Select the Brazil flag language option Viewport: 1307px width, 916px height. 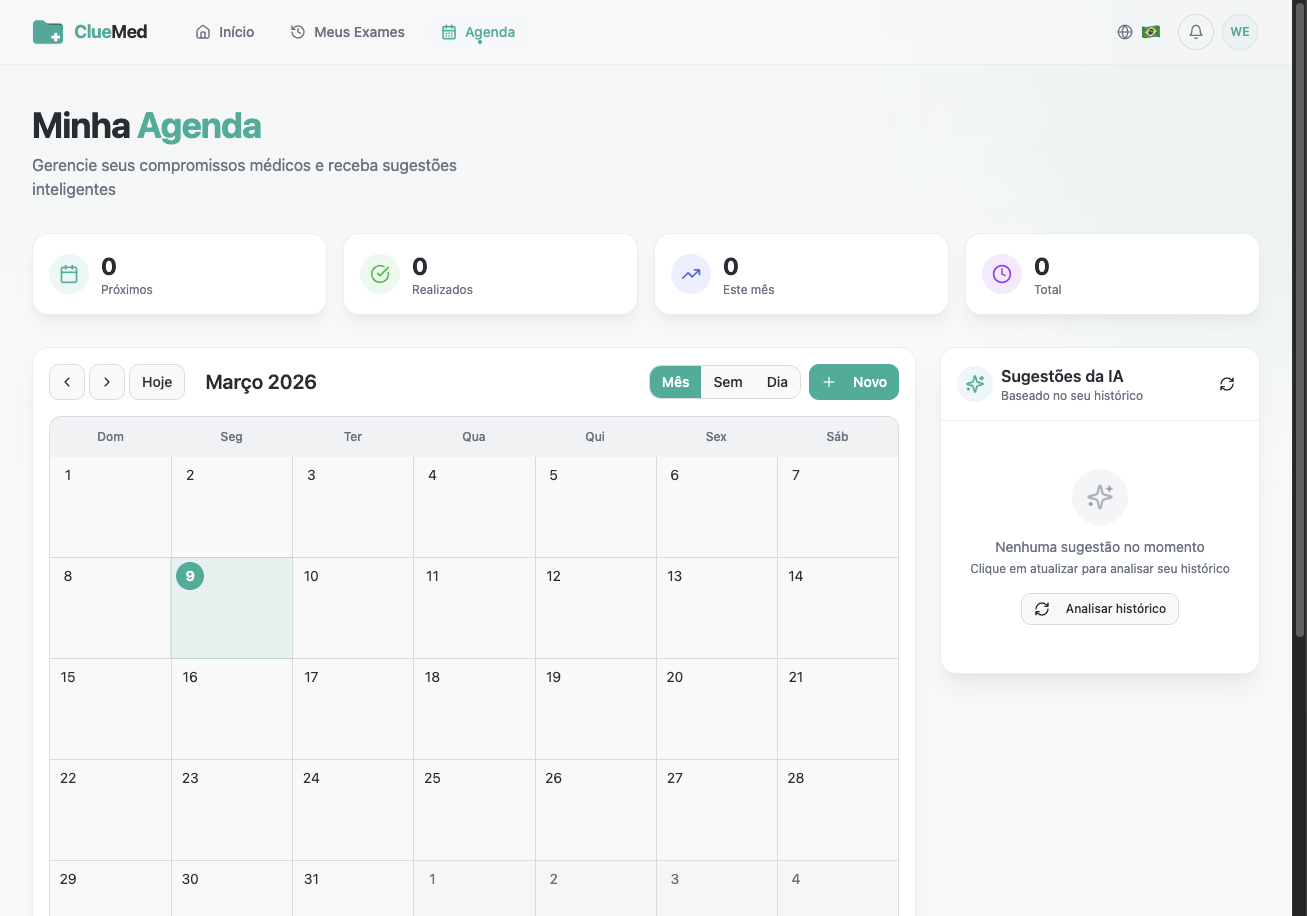tap(1151, 32)
